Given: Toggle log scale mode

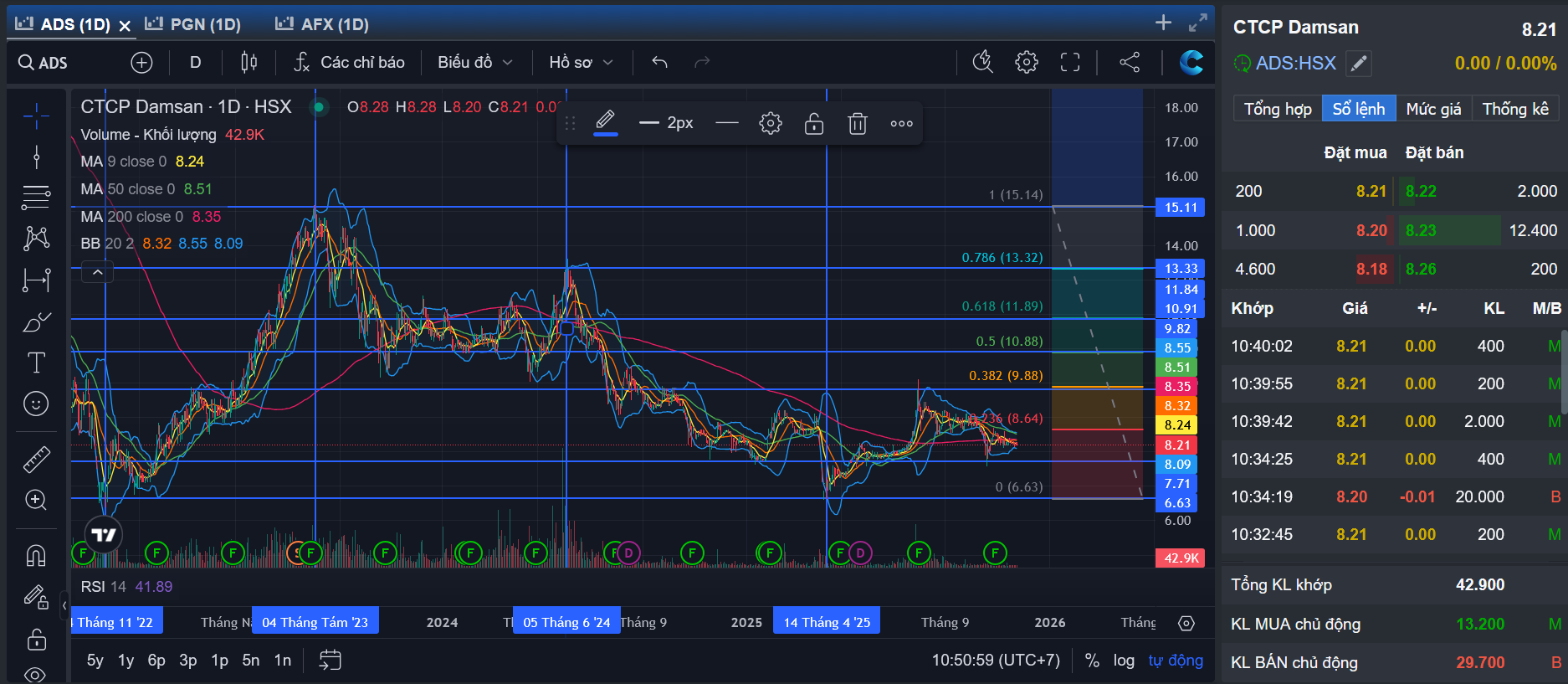Looking at the screenshot, I should (1124, 661).
